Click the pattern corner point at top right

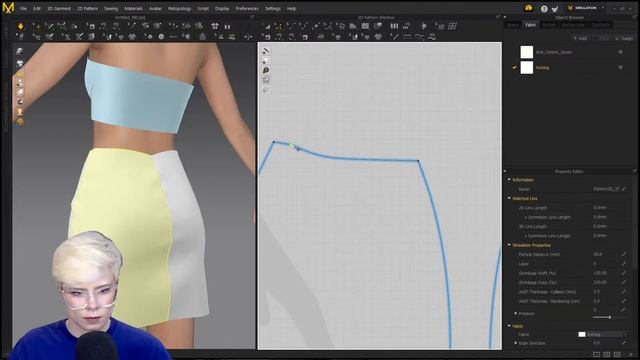tap(418, 161)
